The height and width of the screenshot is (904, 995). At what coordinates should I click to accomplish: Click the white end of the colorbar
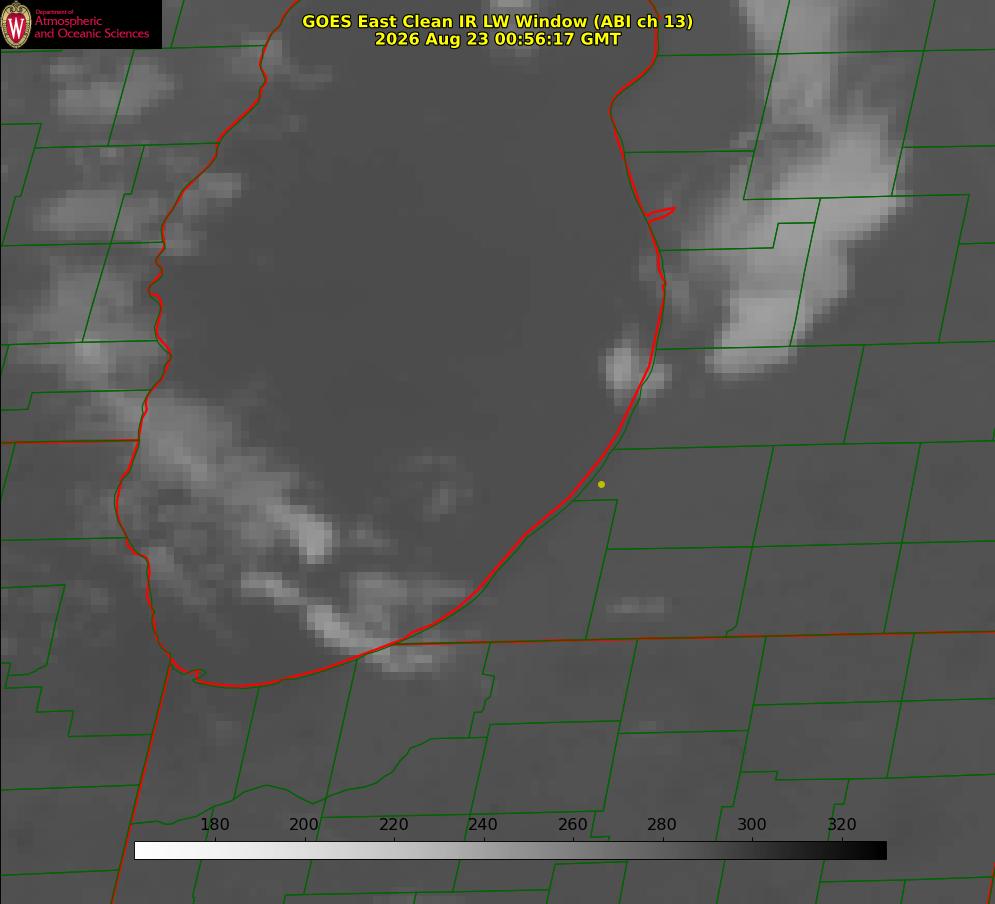pyautogui.click(x=143, y=851)
